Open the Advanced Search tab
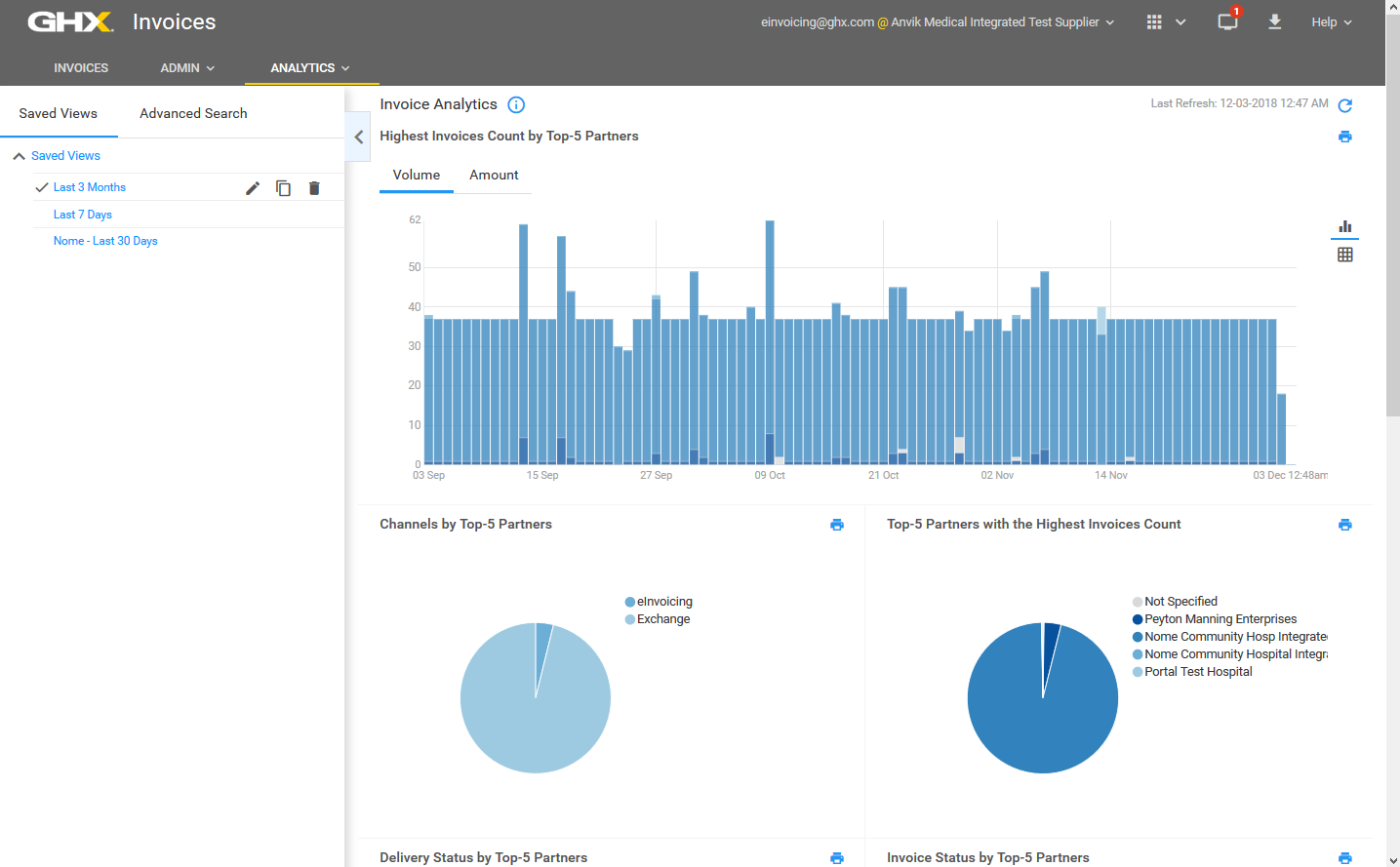The width and height of the screenshot is (1400, 867). point(193,113)
